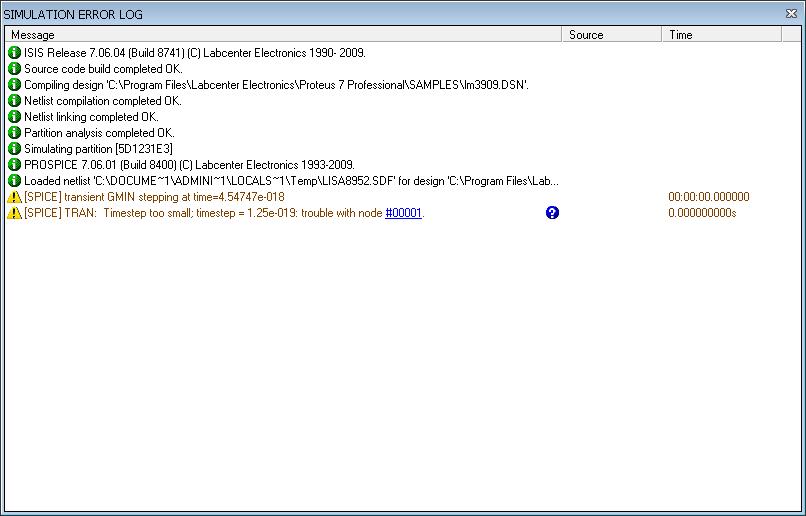Sort log by Source column header
This screenshot has height=516, width=806.
610,35
